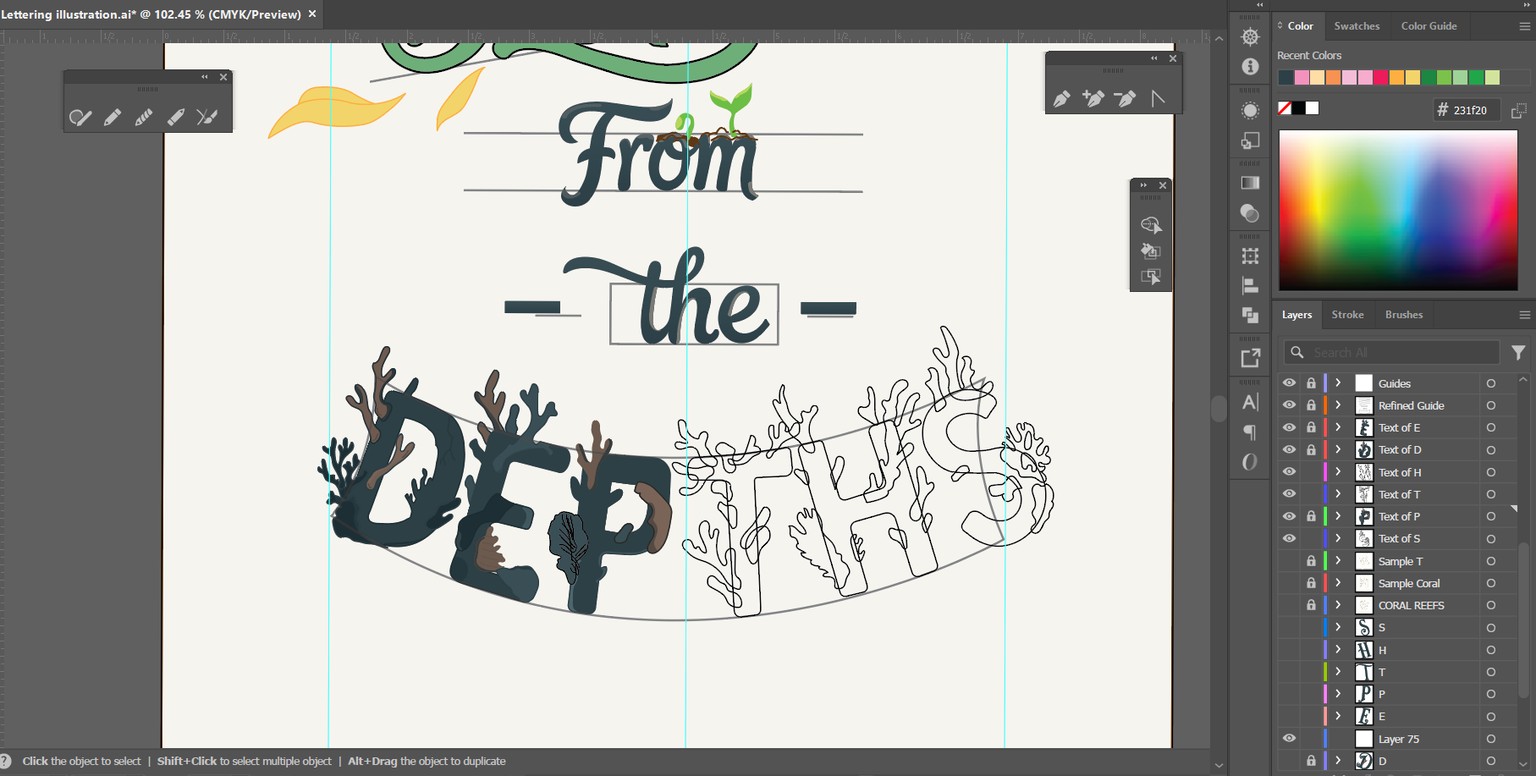Open the Info panel icon

pos(1250,66)
